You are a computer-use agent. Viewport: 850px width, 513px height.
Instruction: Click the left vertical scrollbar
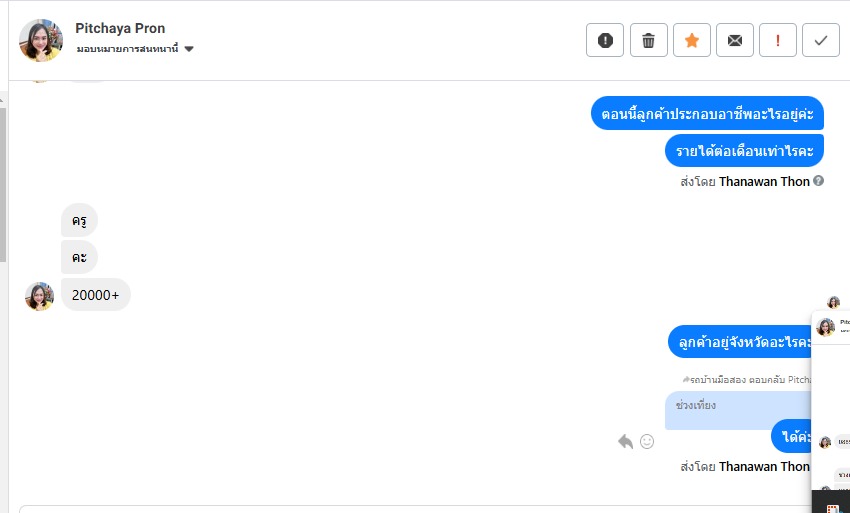click(x=3, y=180)
